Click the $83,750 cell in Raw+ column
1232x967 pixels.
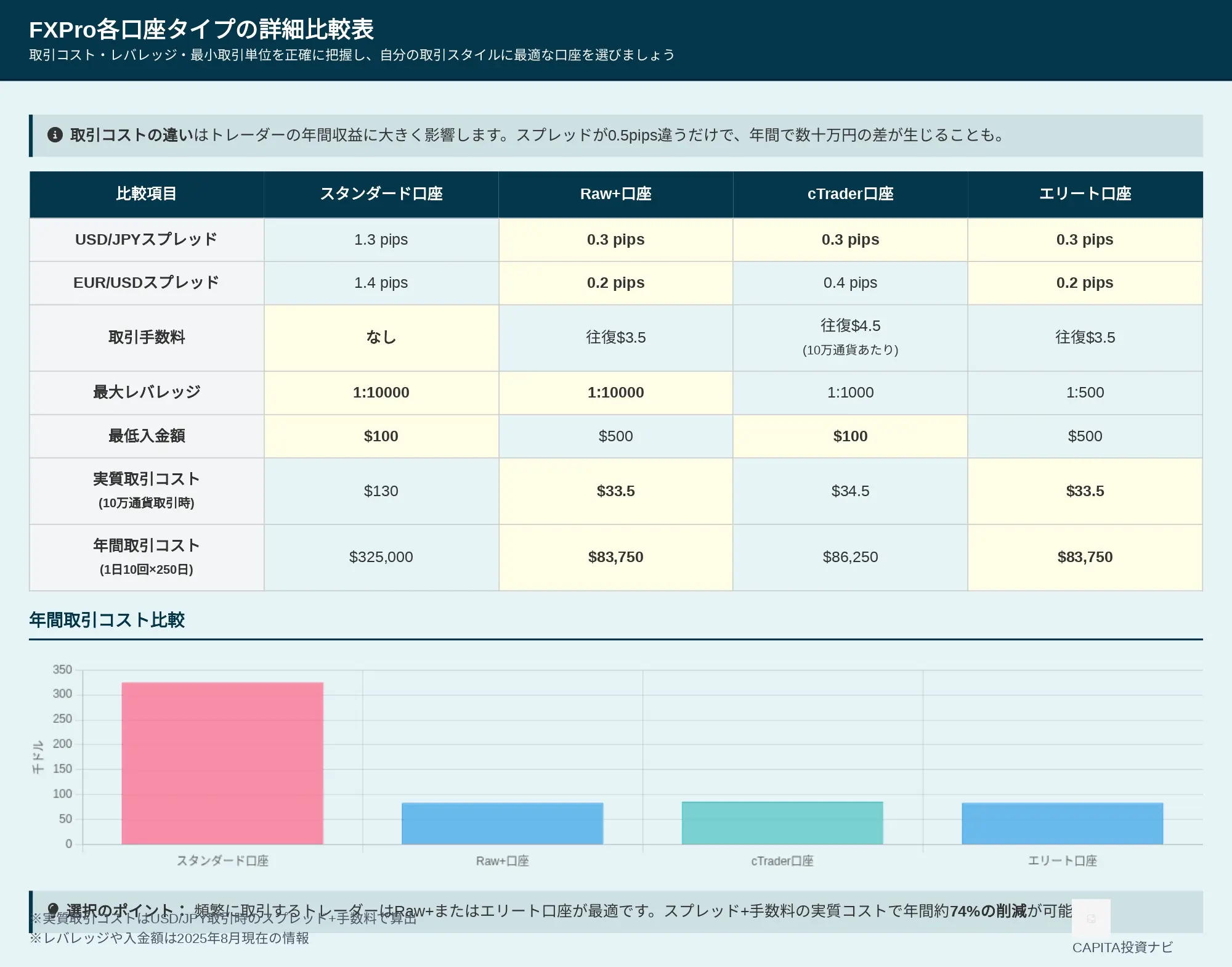(x=616, y=557)
